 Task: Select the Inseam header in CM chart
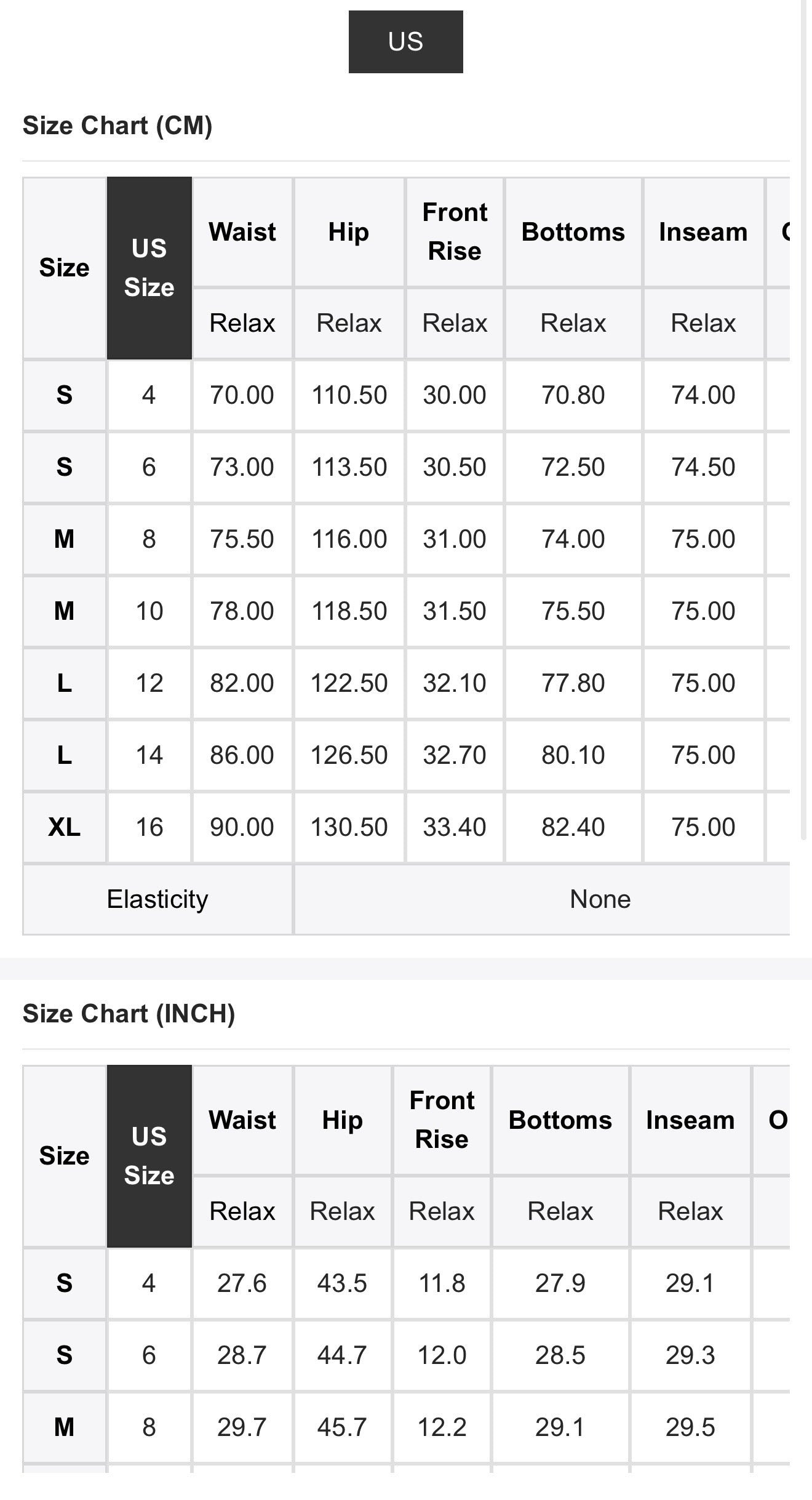click(703, 232)
